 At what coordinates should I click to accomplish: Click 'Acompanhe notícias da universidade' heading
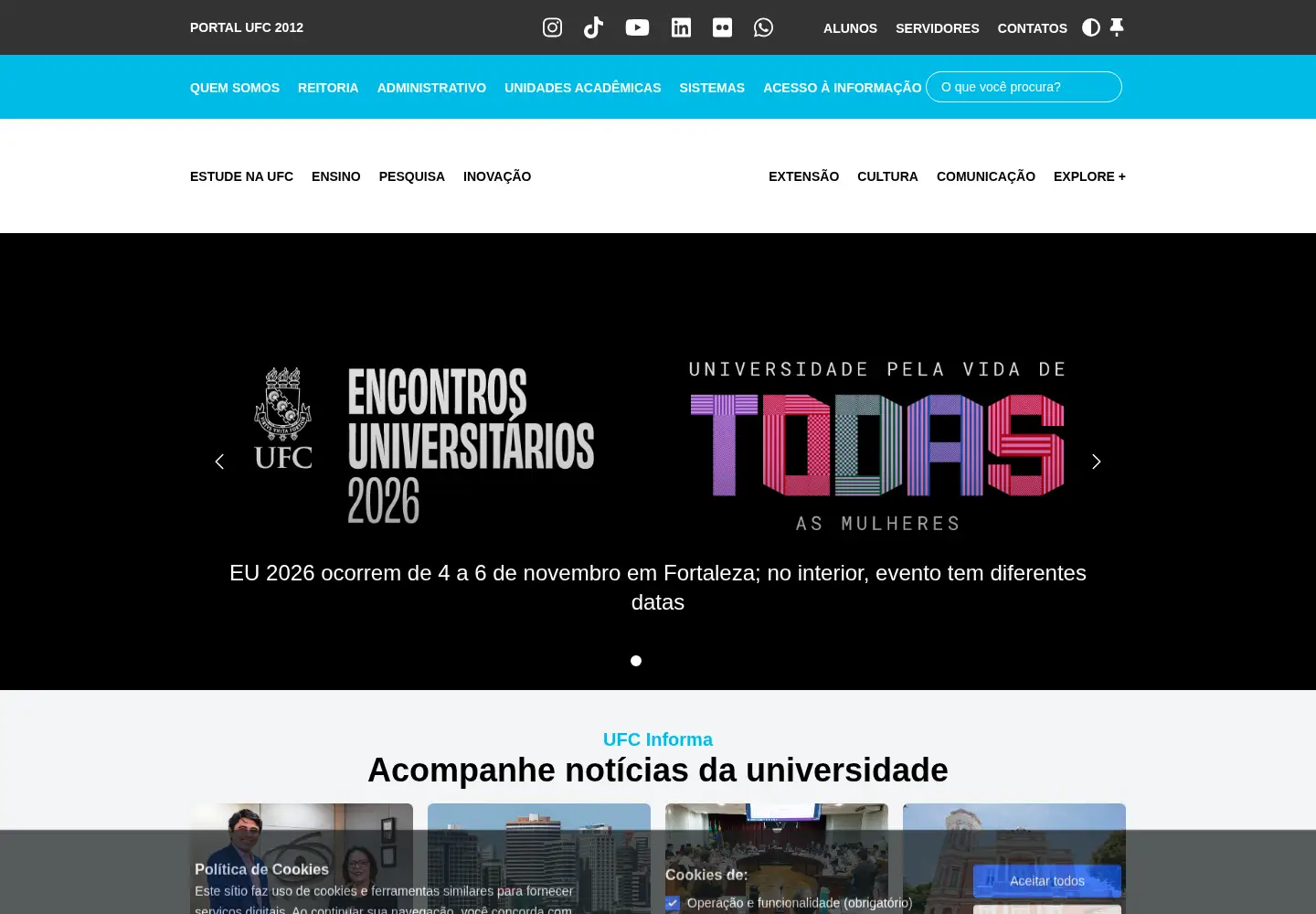point(658,771)
